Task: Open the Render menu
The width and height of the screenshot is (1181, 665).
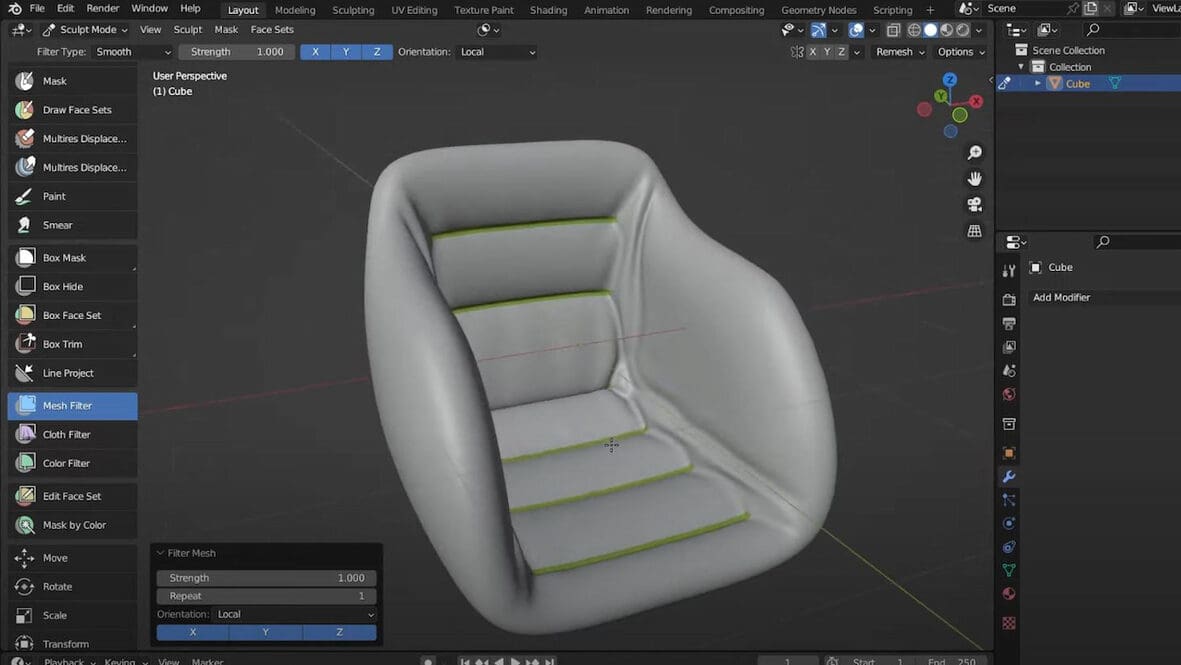Action: pyautogui.click(x=102, y=8)
